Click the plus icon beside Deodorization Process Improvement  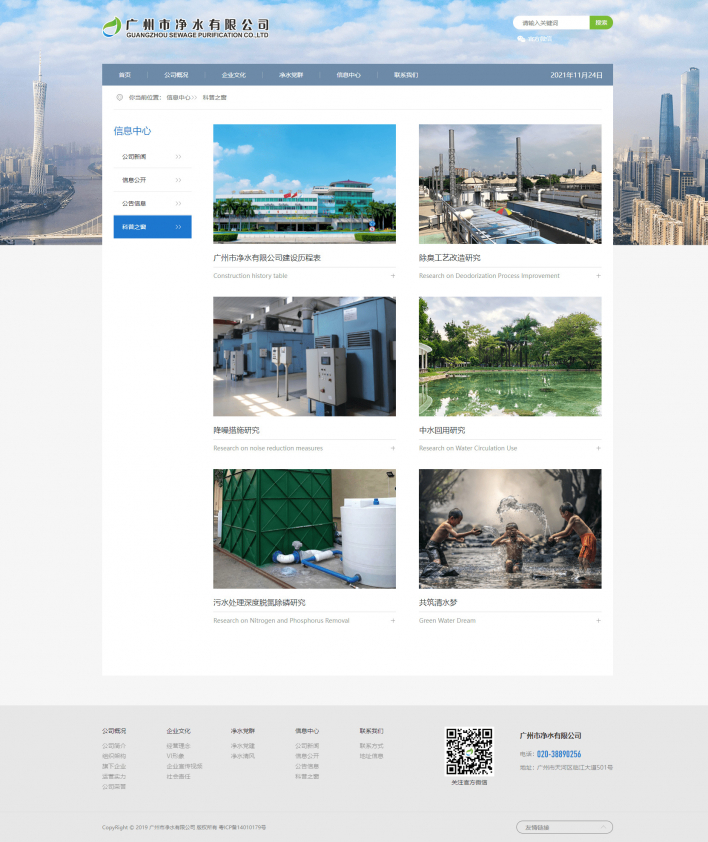598,276
